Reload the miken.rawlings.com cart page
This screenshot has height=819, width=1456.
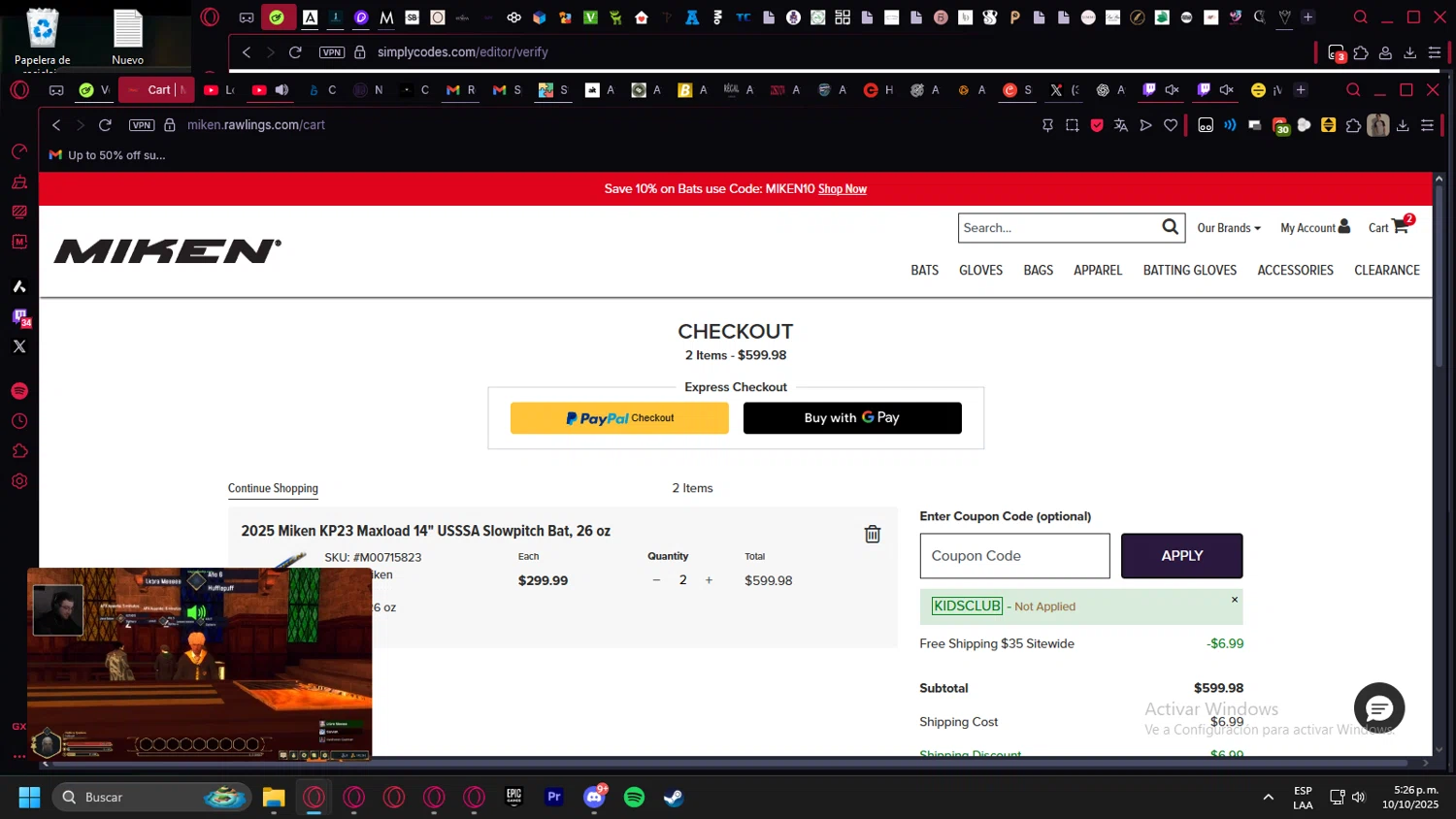click(x=105, y=125)
